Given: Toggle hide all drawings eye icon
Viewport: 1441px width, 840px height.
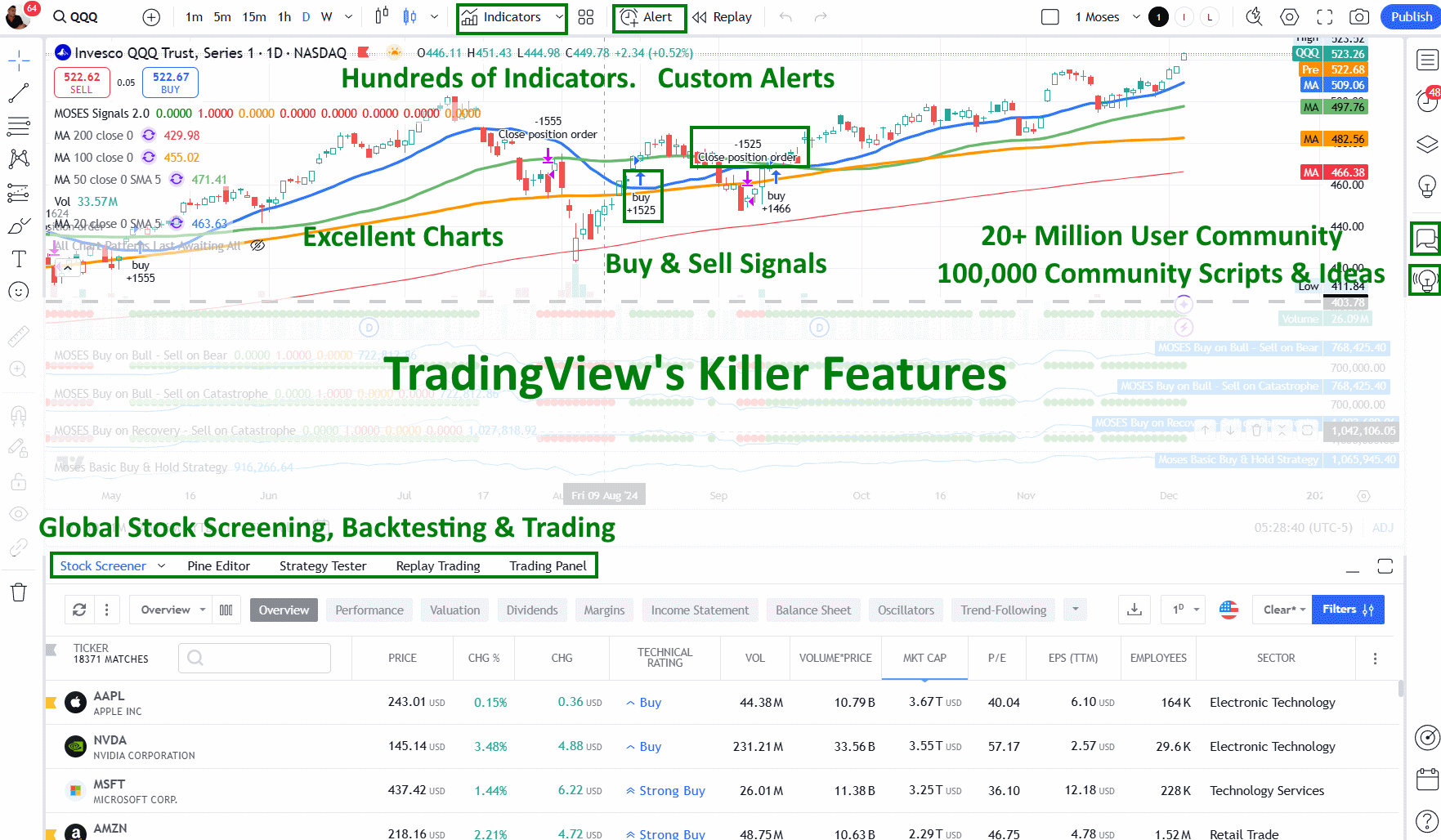Looking at the screenshot, I should pyautogui.click(x=19, y=514).
